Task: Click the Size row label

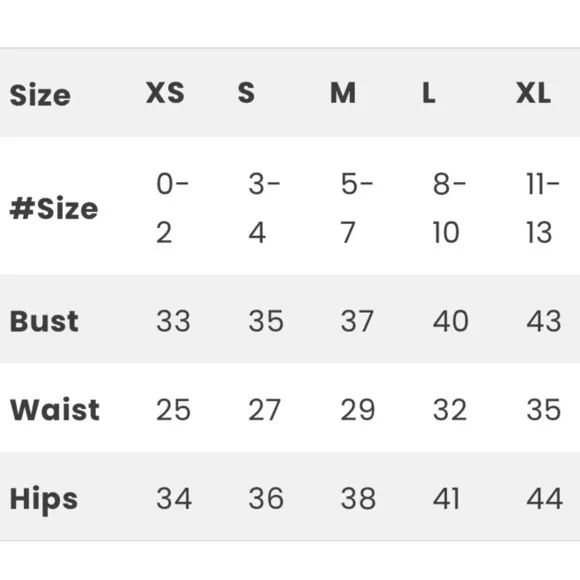Action: coord(40,95)
